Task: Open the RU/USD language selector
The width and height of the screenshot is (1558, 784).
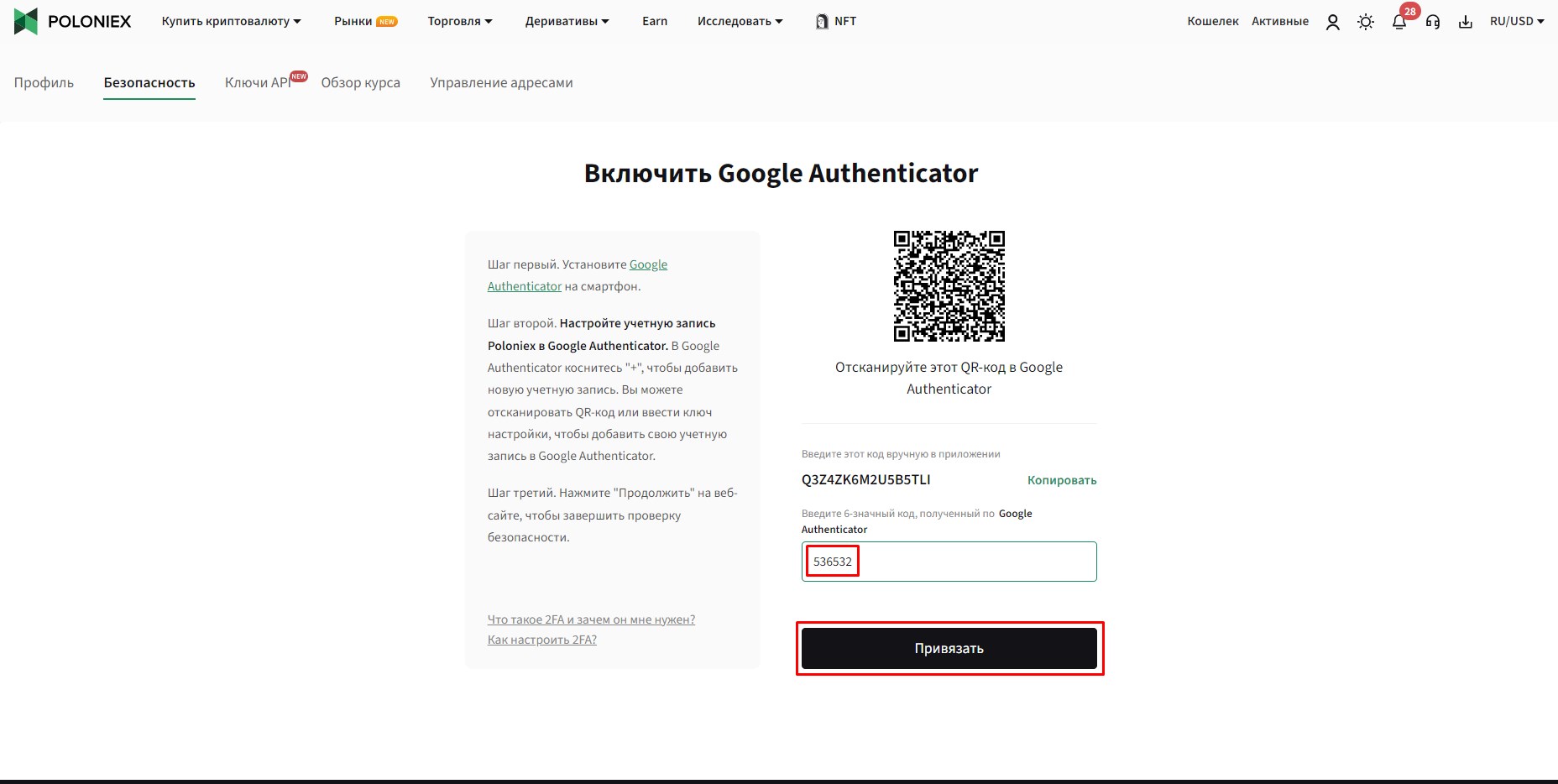Action: [x=1517, y=21]
